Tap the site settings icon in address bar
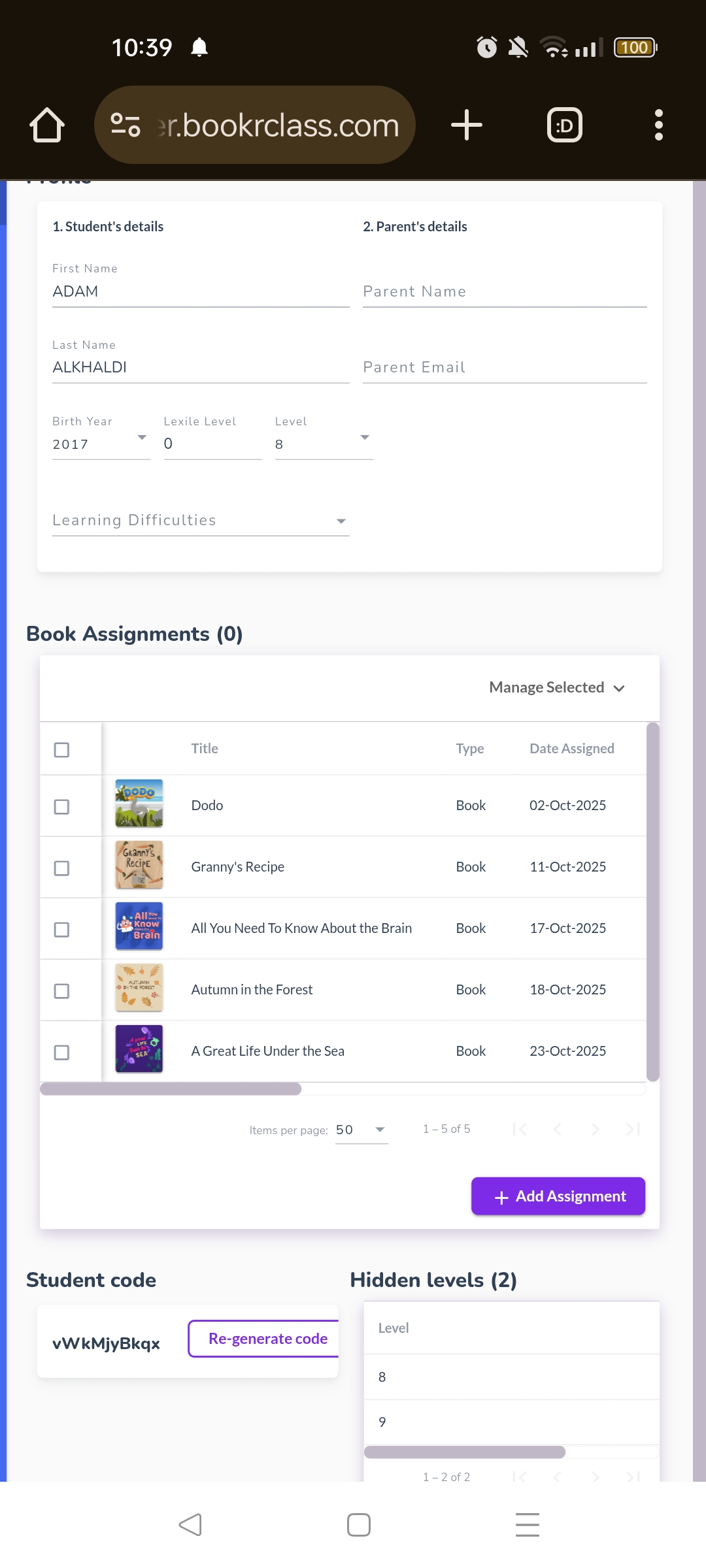 126,125
